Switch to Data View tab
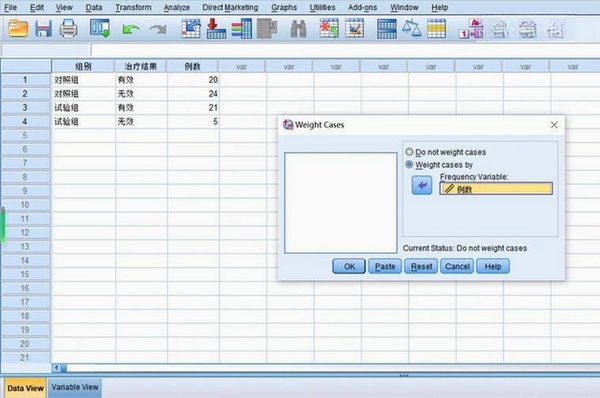The height and width of the screenshot is (398, 600). (x=25, y=388)
